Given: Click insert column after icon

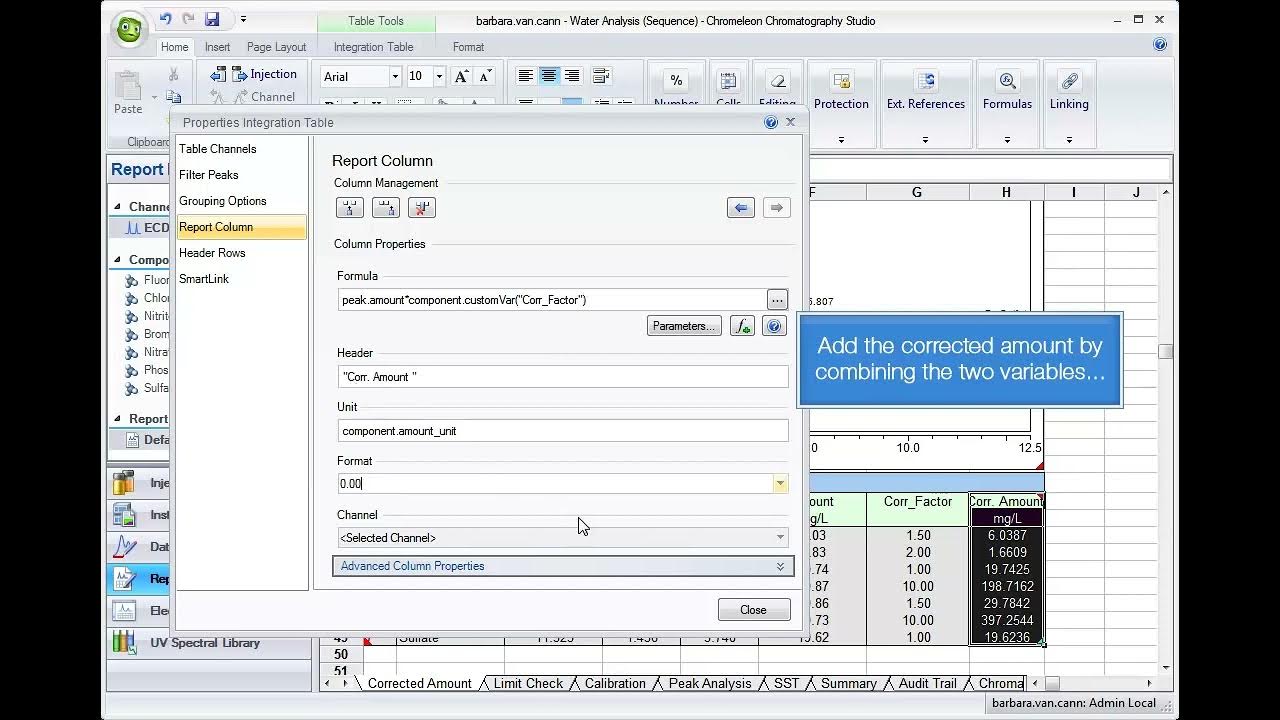Looking at the screenshot, I should 386,208.
